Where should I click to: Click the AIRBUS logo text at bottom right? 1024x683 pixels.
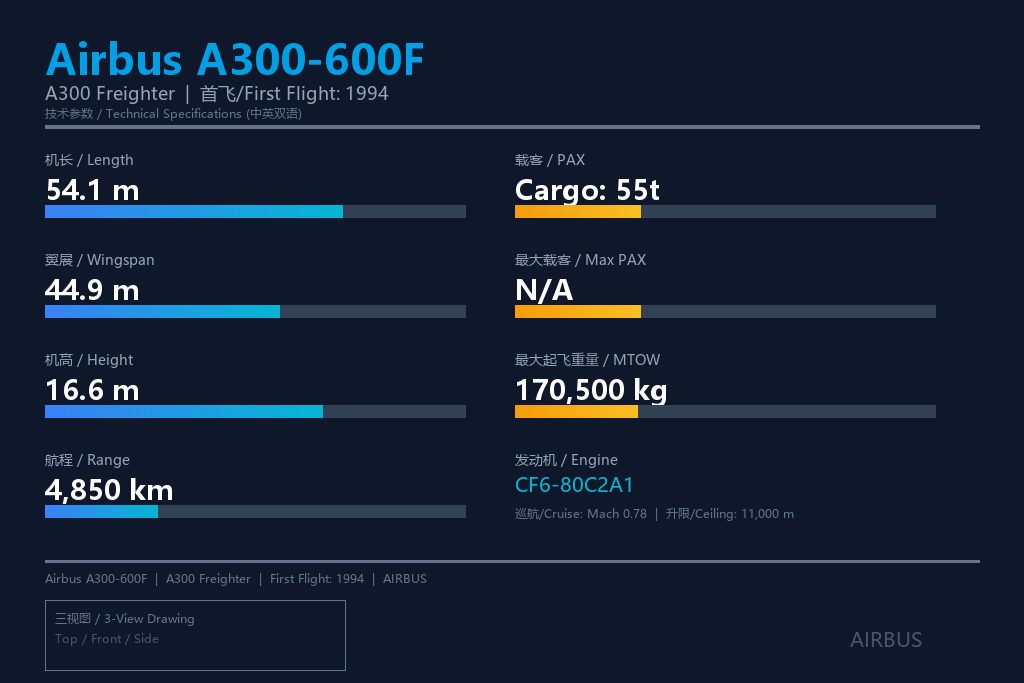tap(886, 640)
